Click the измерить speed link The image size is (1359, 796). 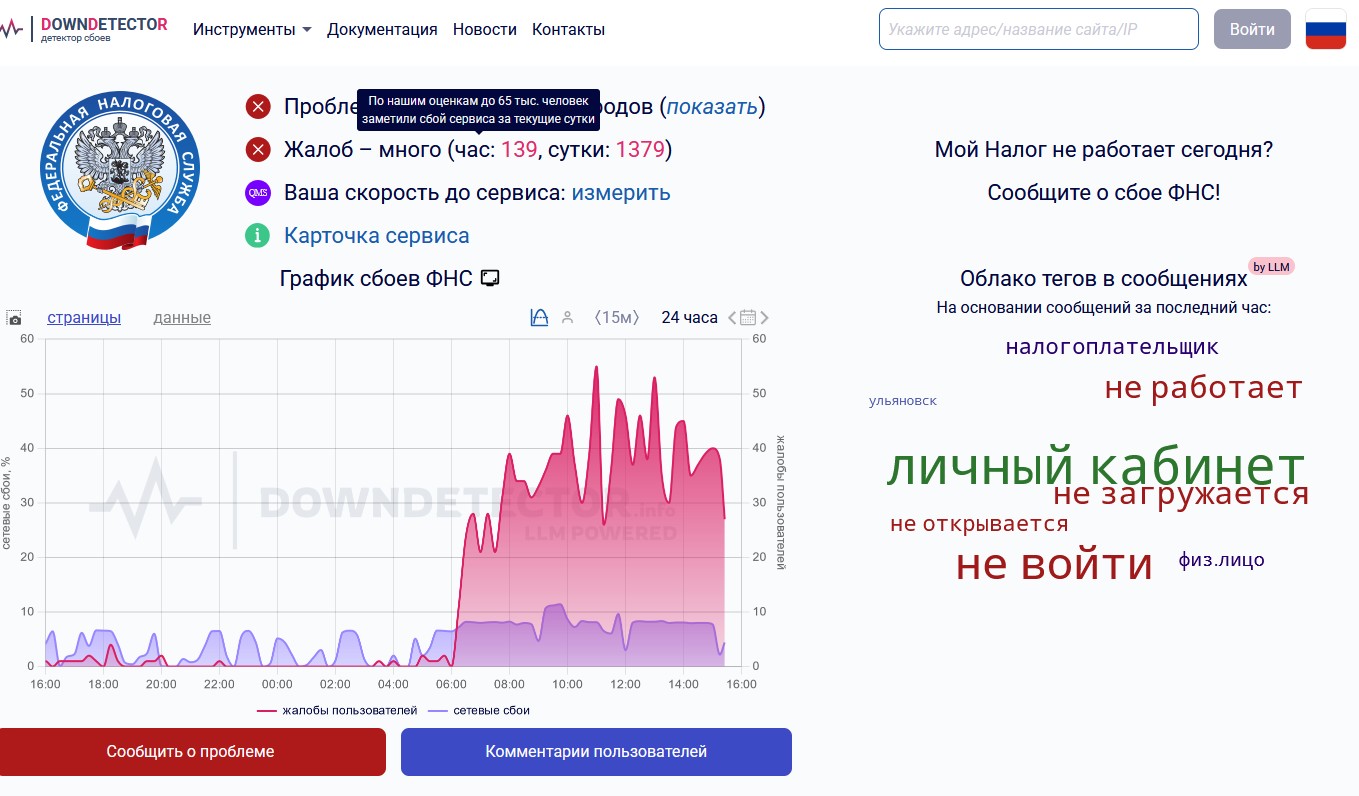(x=621, y=193)
